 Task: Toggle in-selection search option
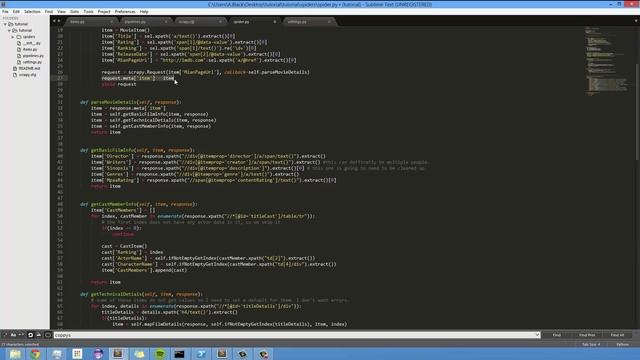38,335
